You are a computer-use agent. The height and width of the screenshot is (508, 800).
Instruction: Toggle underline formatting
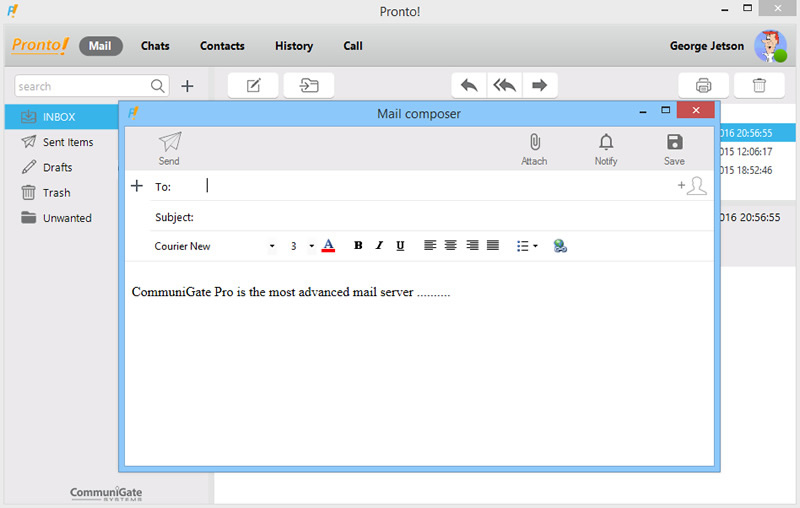coord(401,246)
